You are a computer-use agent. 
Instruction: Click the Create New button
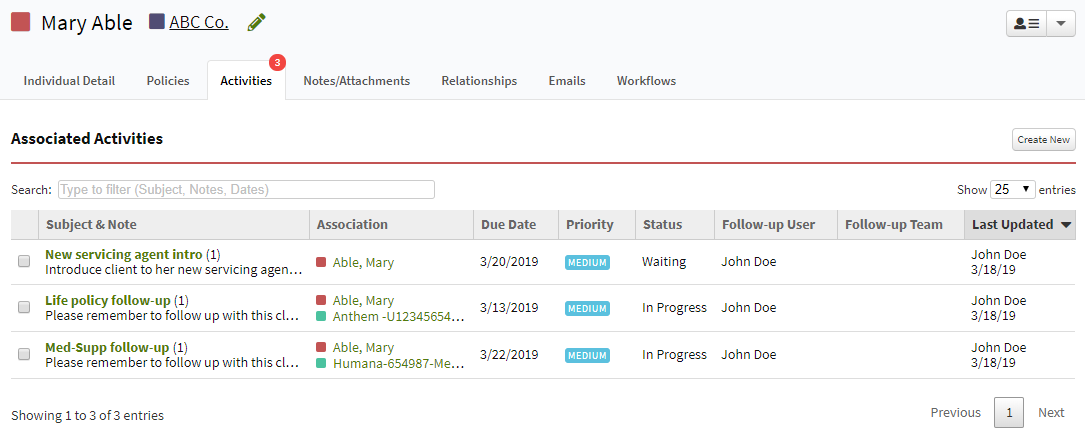(1043, 139)
